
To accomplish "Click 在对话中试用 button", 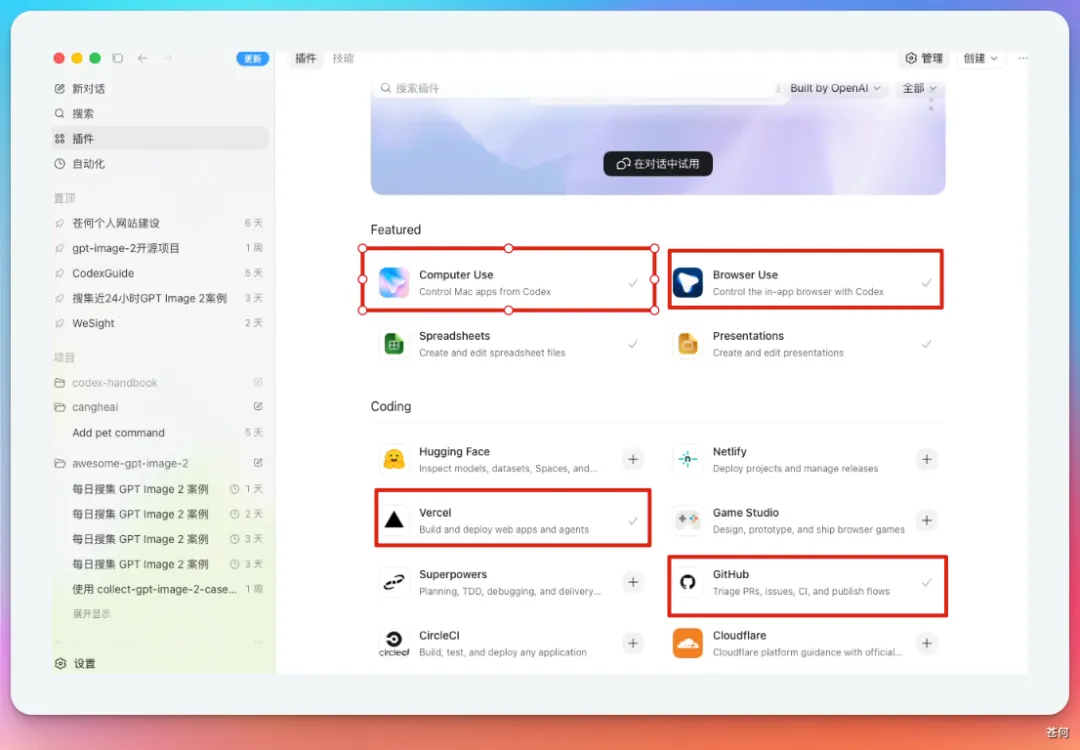I will (x=658, y=164).
